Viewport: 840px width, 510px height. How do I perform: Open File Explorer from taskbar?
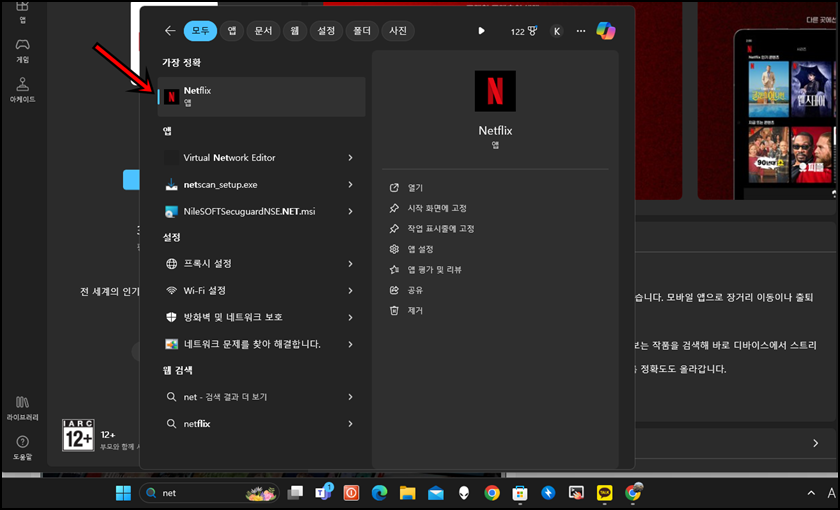click(x=408, y=493)
